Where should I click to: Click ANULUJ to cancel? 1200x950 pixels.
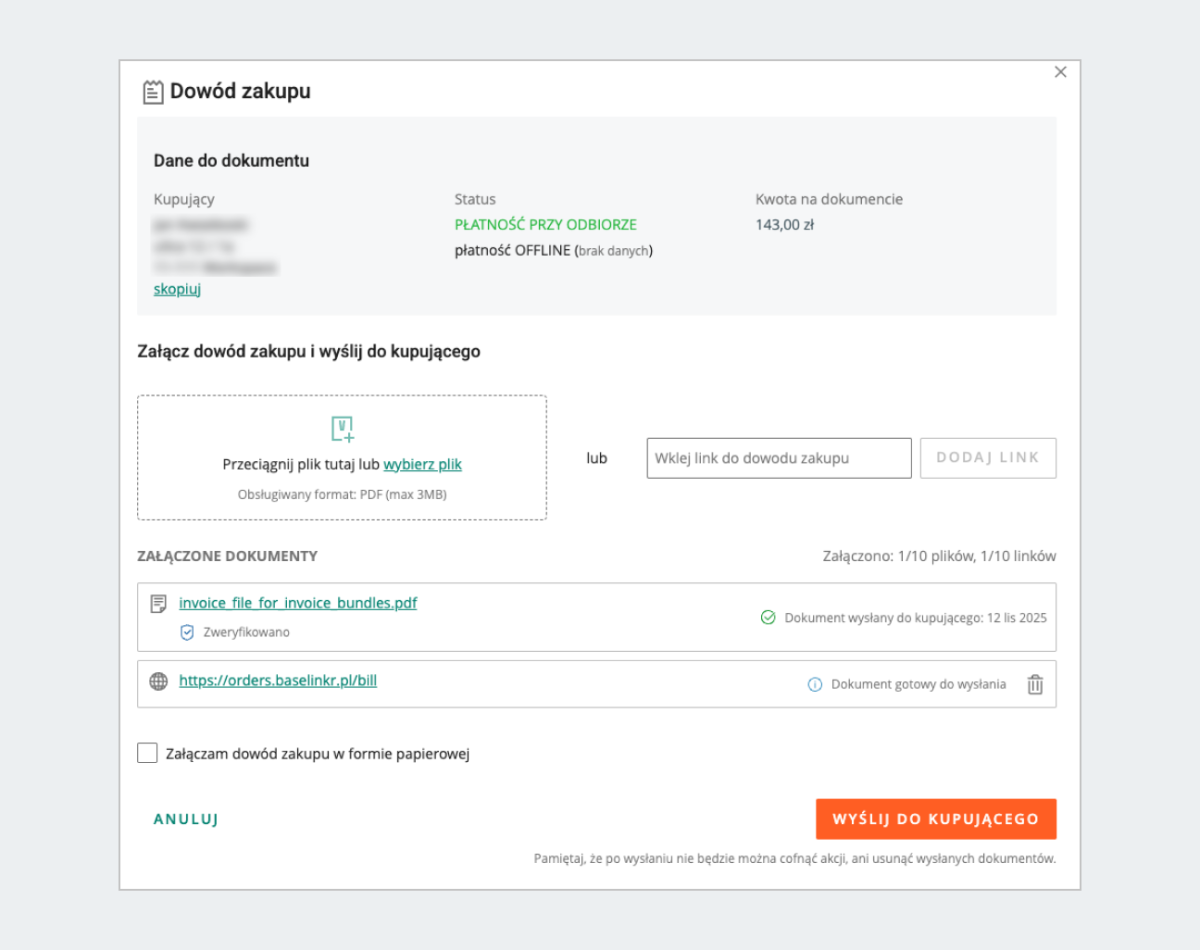186,819
